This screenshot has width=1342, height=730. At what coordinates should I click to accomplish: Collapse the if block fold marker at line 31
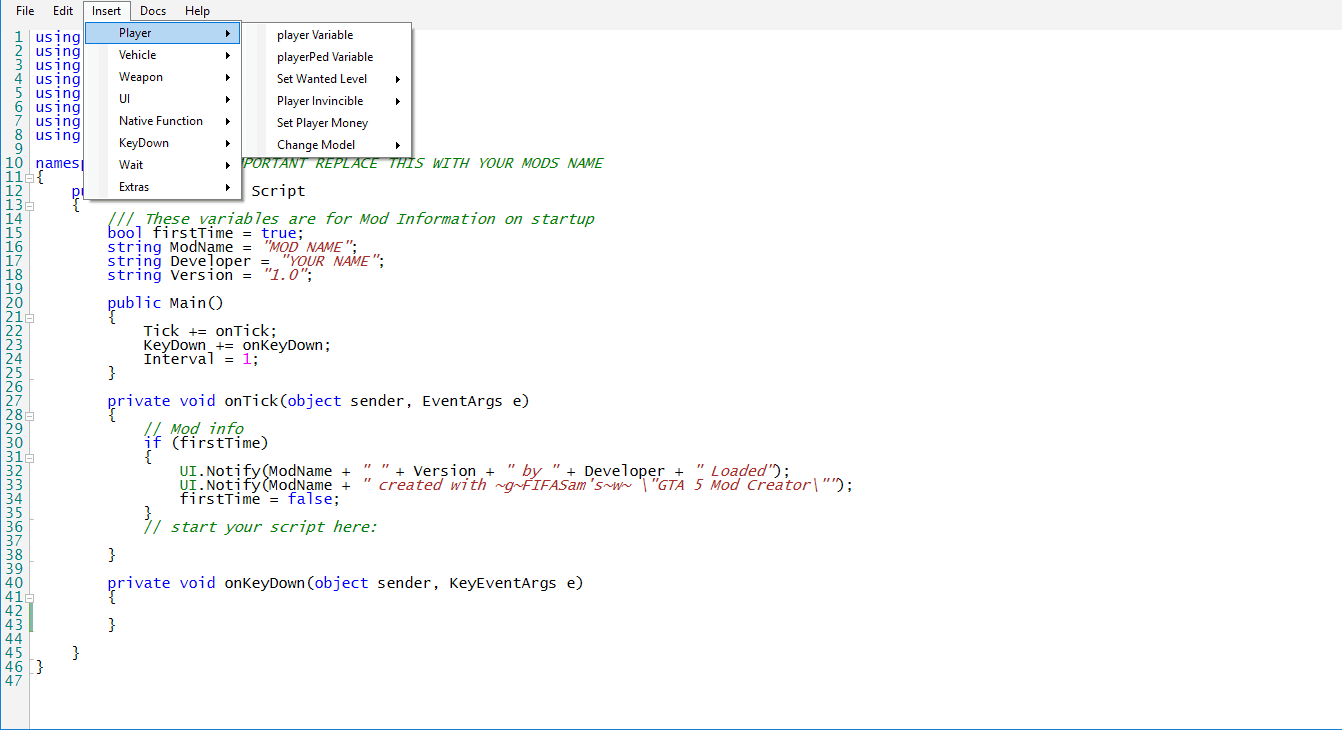30,457
